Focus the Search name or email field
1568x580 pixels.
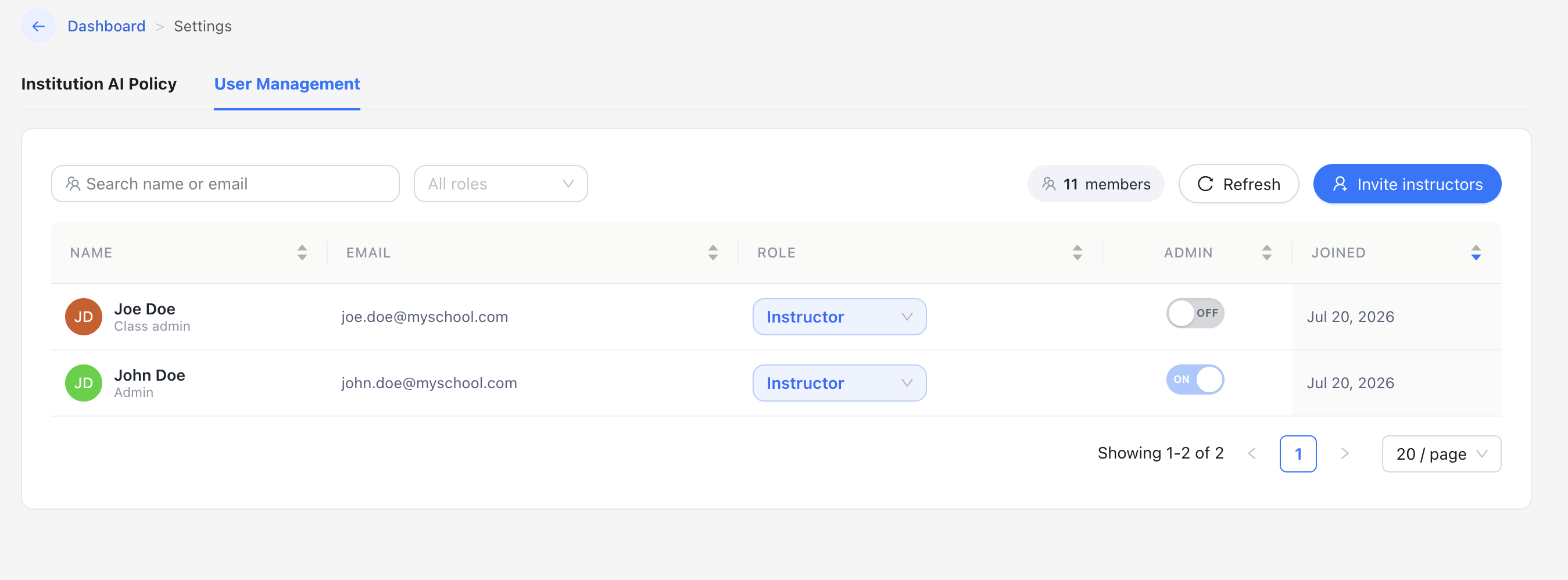tap(225, 184)
